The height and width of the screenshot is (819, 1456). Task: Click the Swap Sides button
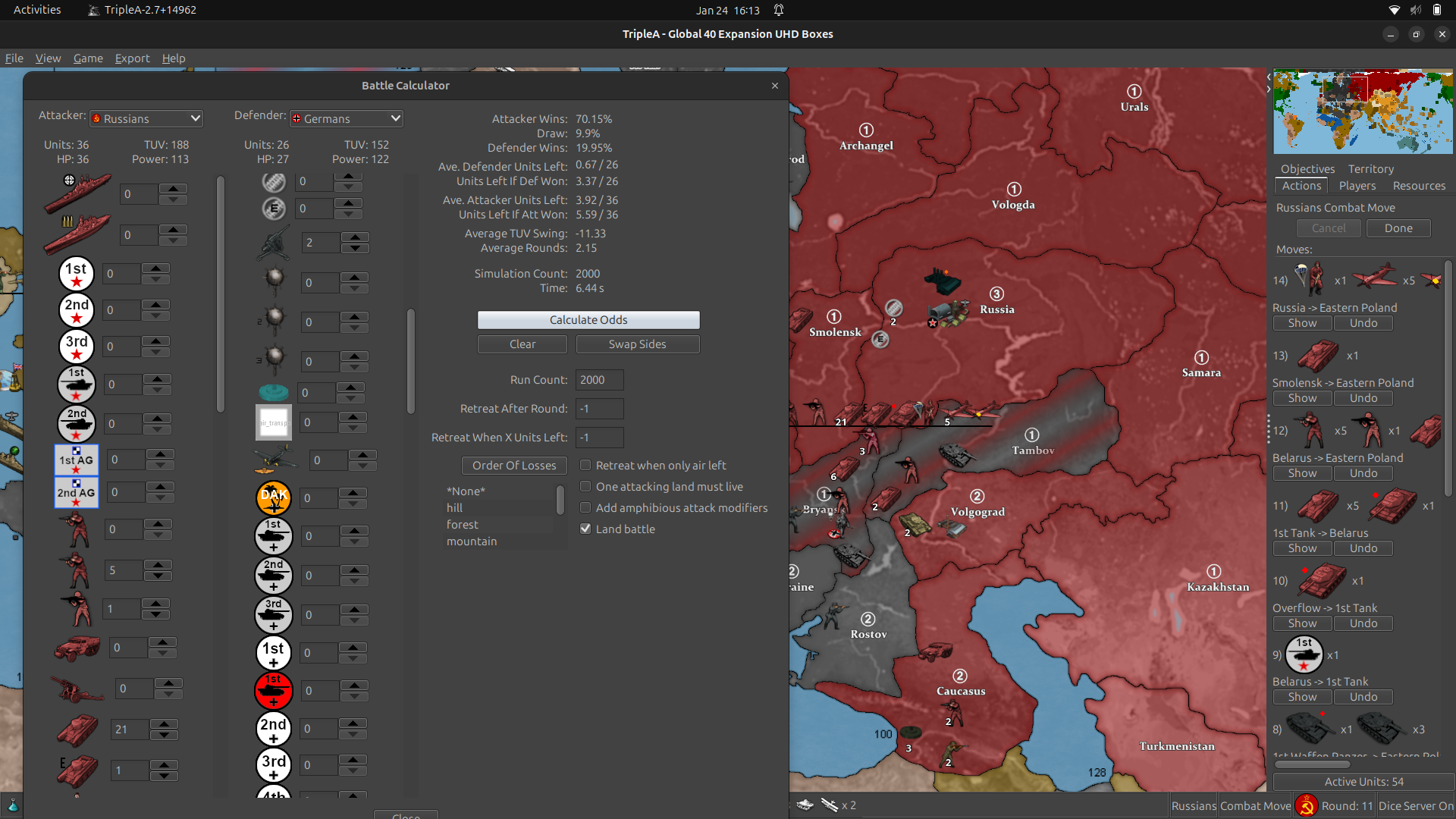637,344
